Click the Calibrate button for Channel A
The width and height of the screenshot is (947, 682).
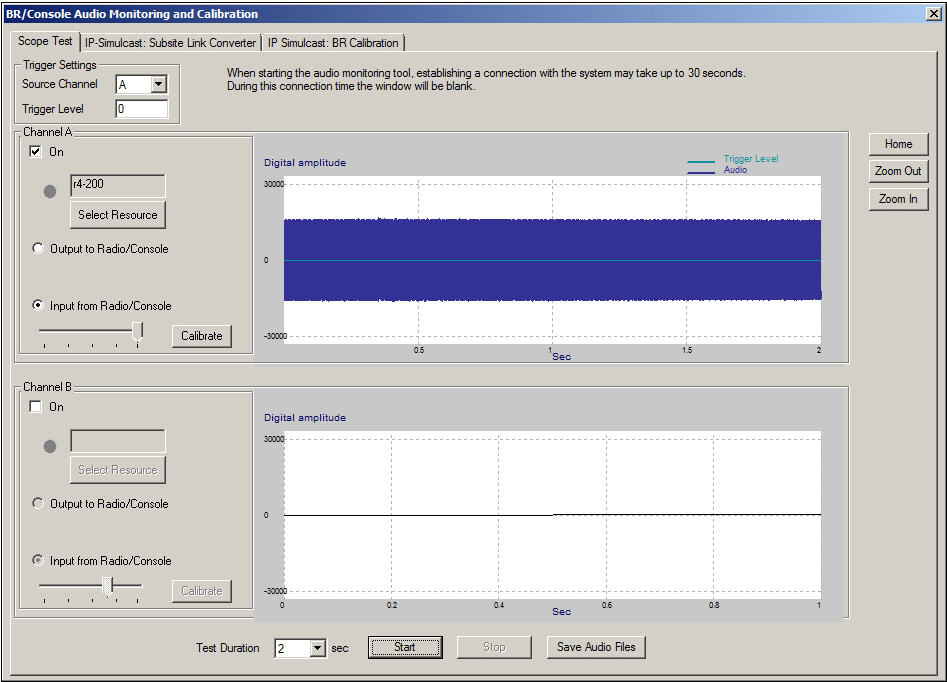202,336
